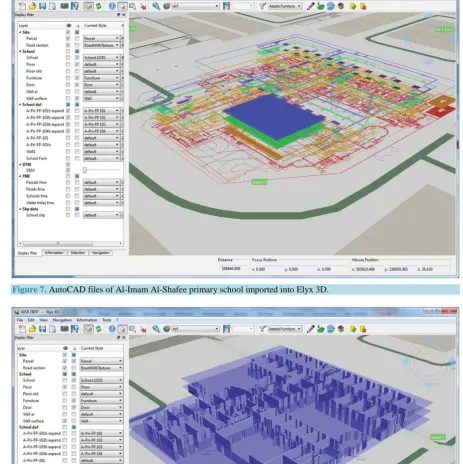Open the Edit menu
Viewport: 463px width, 464px height.
pos(31,320)
